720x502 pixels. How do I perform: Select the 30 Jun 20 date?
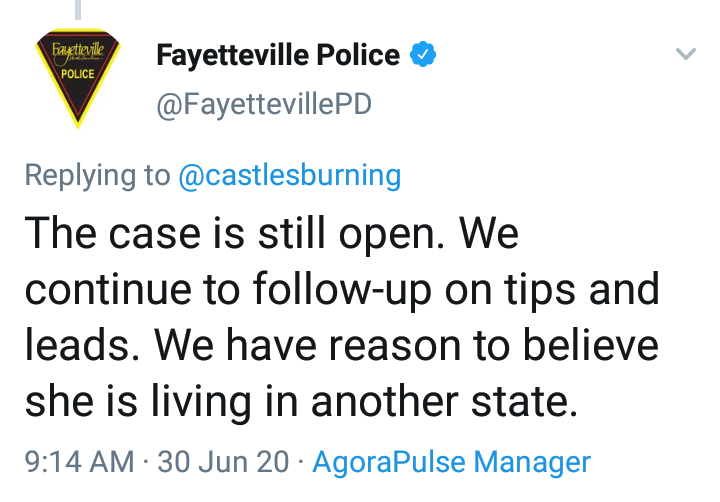coord(222,462)
